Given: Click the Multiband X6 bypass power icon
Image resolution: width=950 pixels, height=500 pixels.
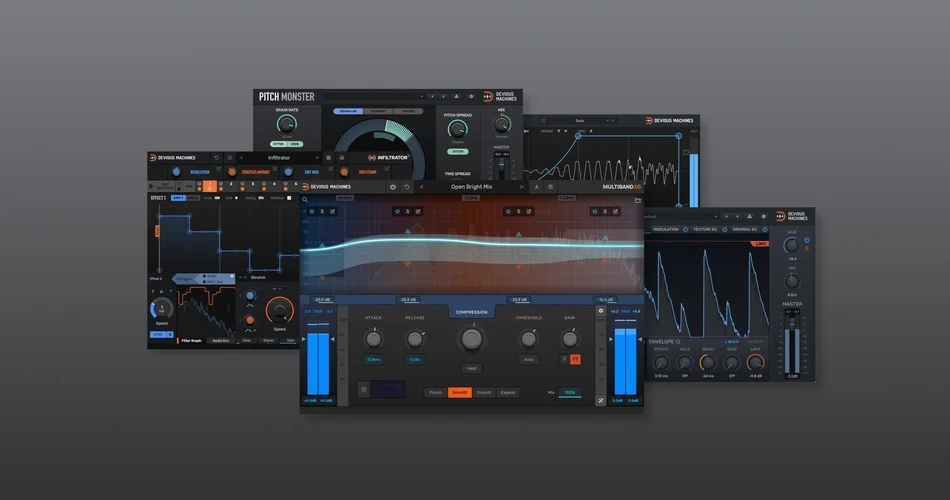Looking at the screenshot, I should tap(393, 187).
